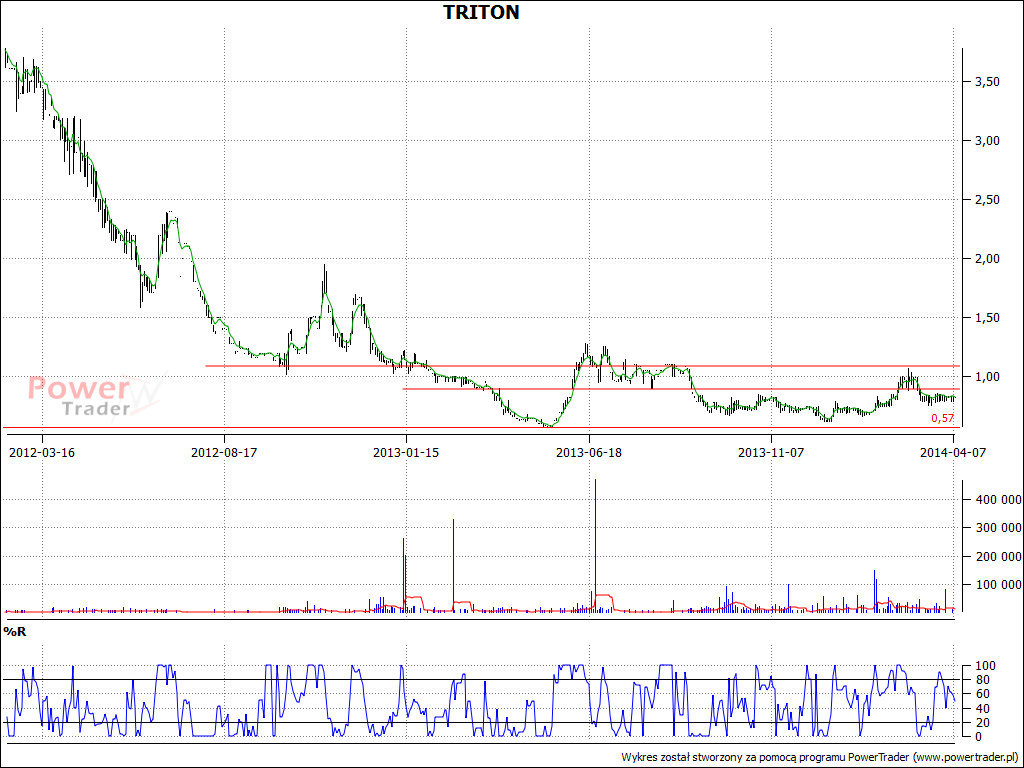Select the 200 000 volume axis label
The image size is (1024, 768).
998,557
